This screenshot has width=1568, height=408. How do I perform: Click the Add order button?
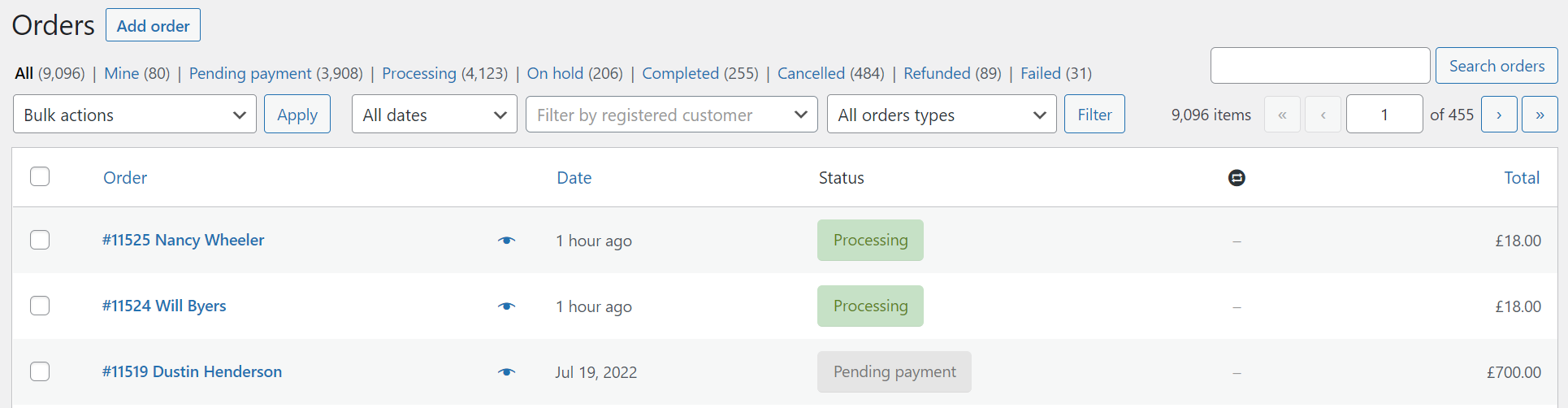153,25
